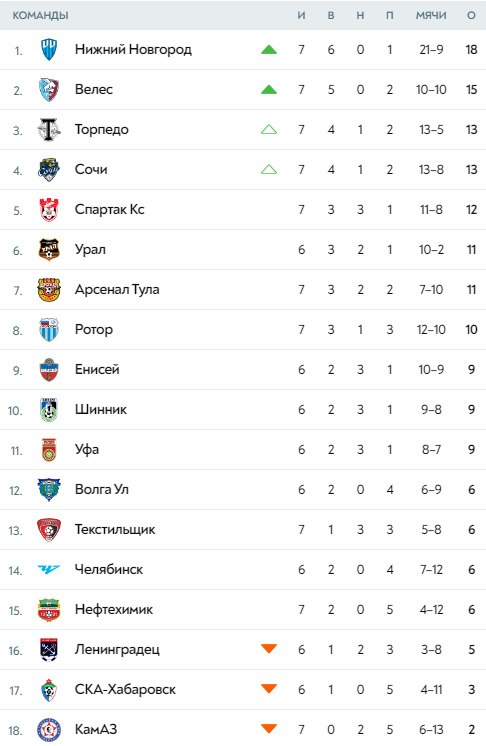The image size is (486, 746).
Task: Sort by the МЯЧИ goals column header
Action: point(431,15)
